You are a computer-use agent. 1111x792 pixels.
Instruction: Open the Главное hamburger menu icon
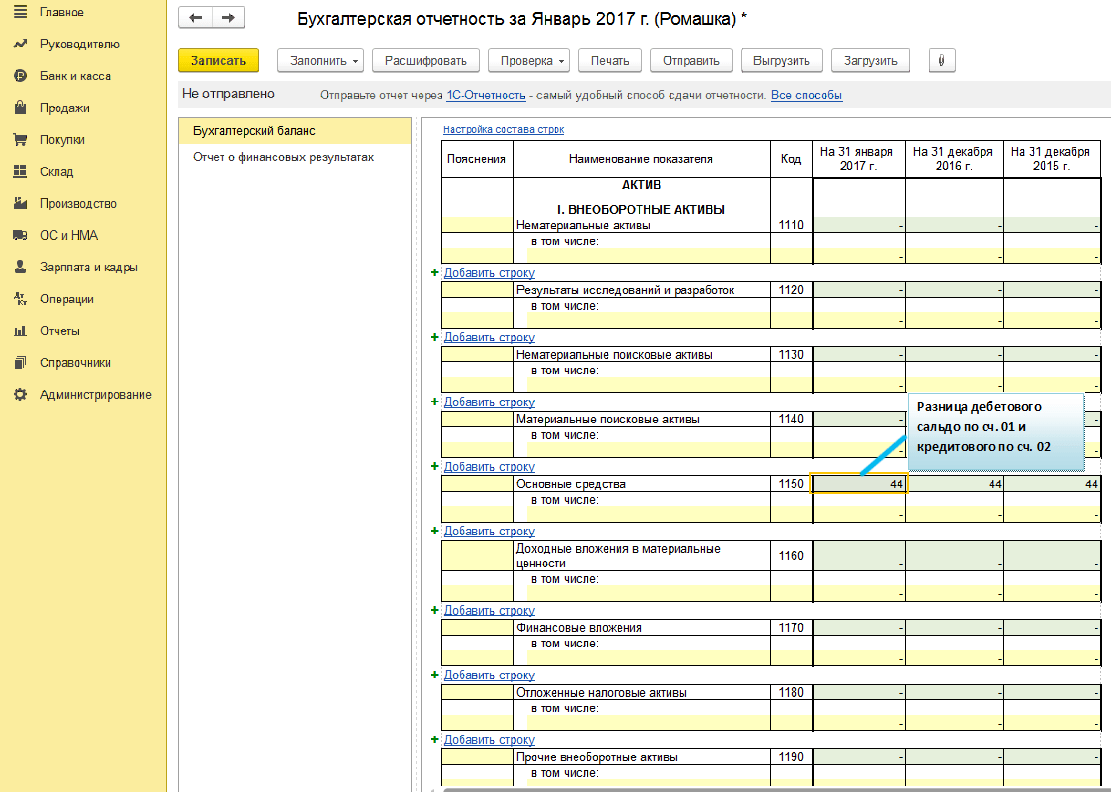[x=19, y=12]
